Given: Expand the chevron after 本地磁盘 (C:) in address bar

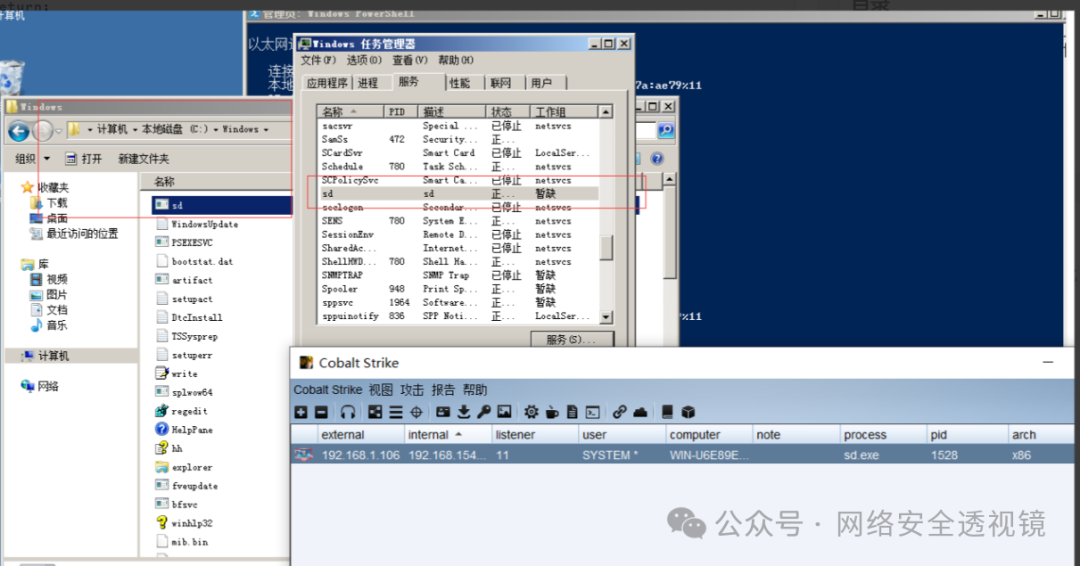Looking at the screenshot, I should 216,129.
